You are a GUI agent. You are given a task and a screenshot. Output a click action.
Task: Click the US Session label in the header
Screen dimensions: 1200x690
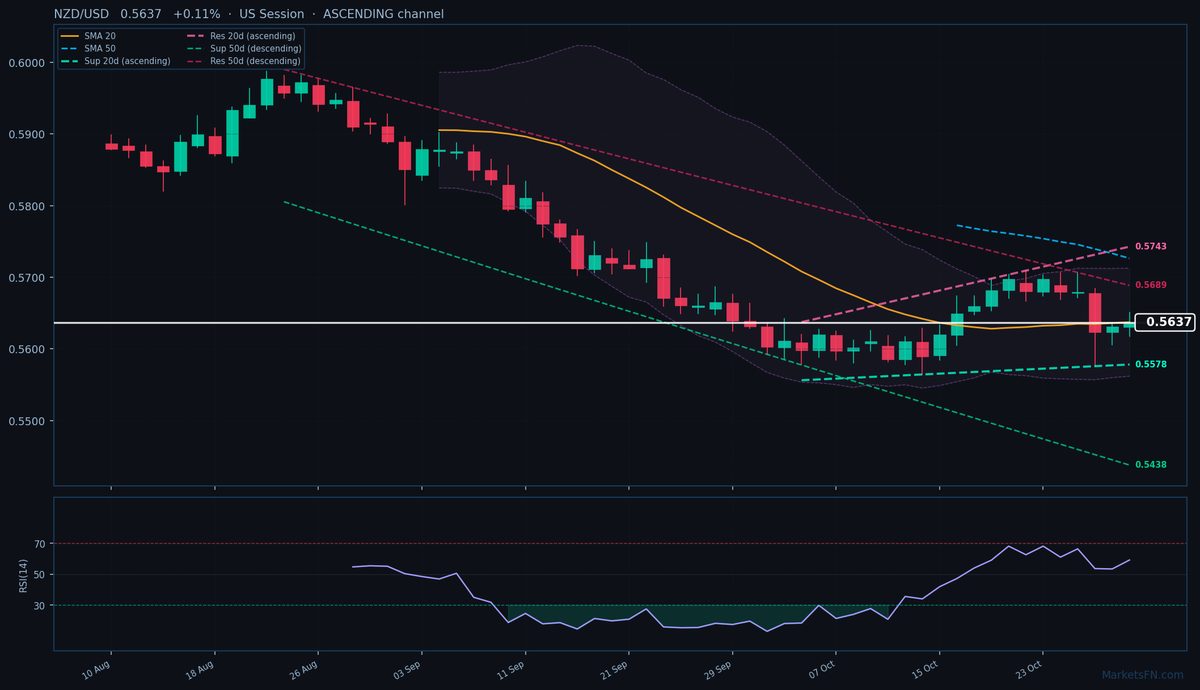coord(272,14)
